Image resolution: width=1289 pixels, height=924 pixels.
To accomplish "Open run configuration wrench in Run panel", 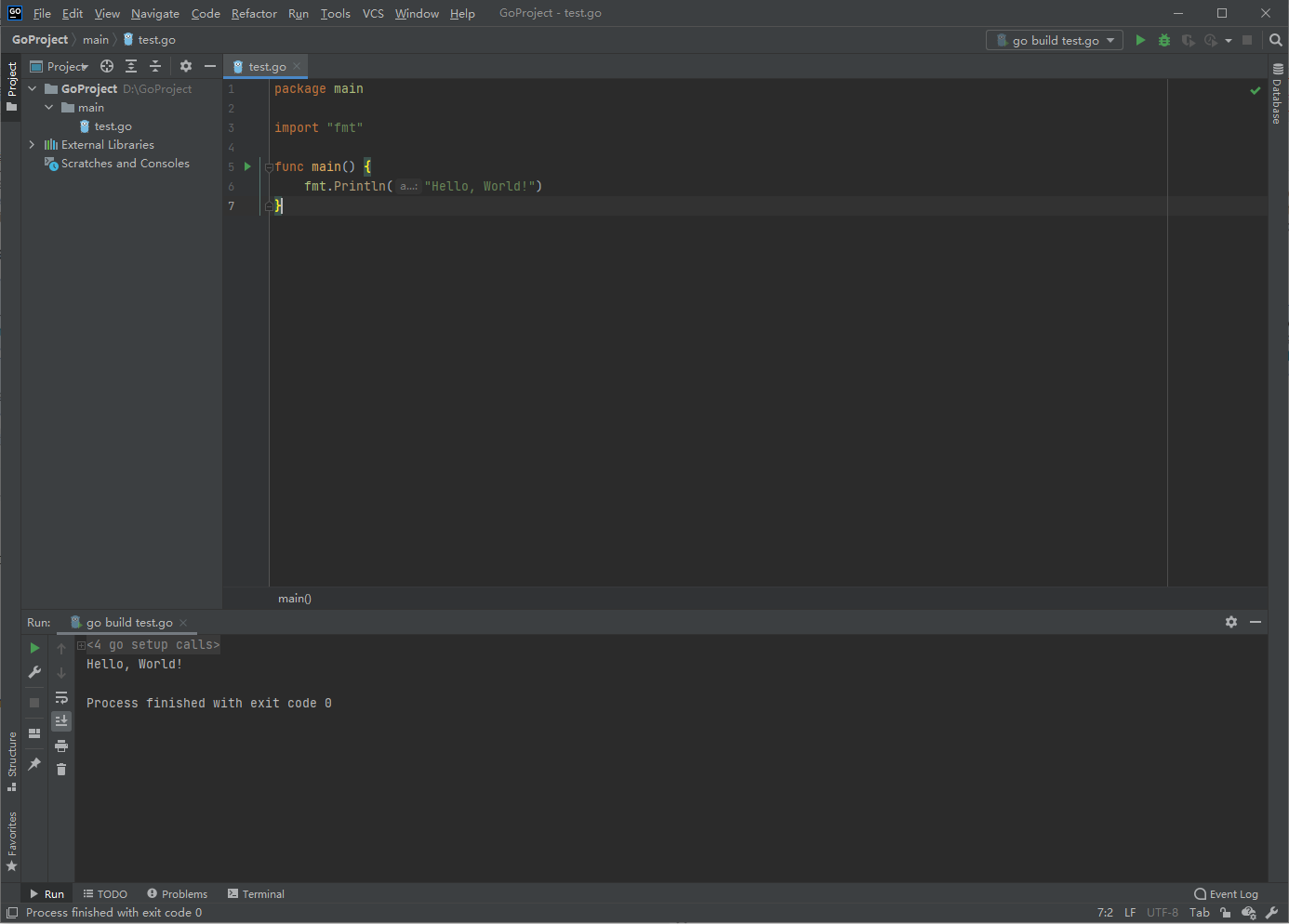I will [x=34, y=672].
